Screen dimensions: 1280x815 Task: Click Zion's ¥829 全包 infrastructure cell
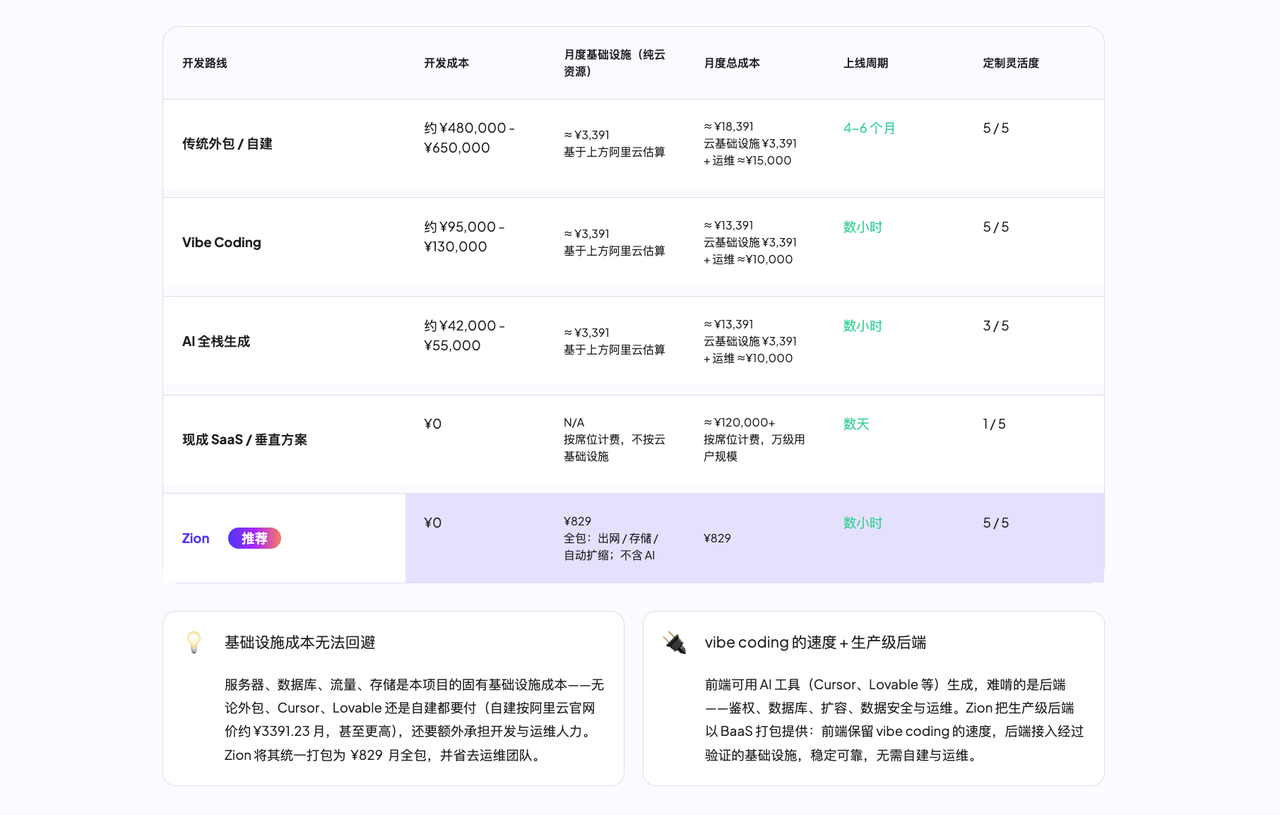pos(611,538)
